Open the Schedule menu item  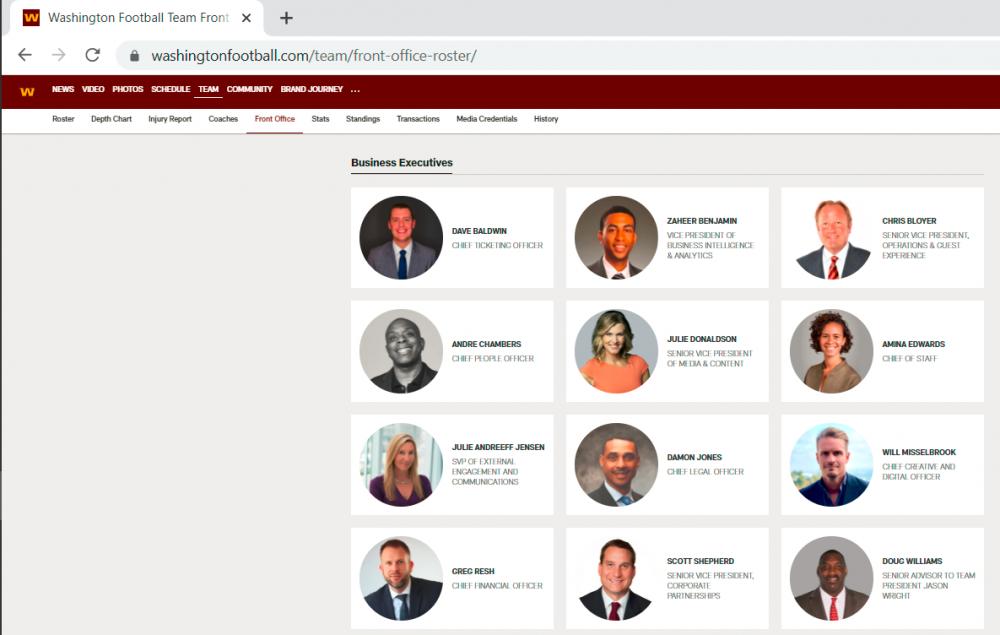coord(170,90)
